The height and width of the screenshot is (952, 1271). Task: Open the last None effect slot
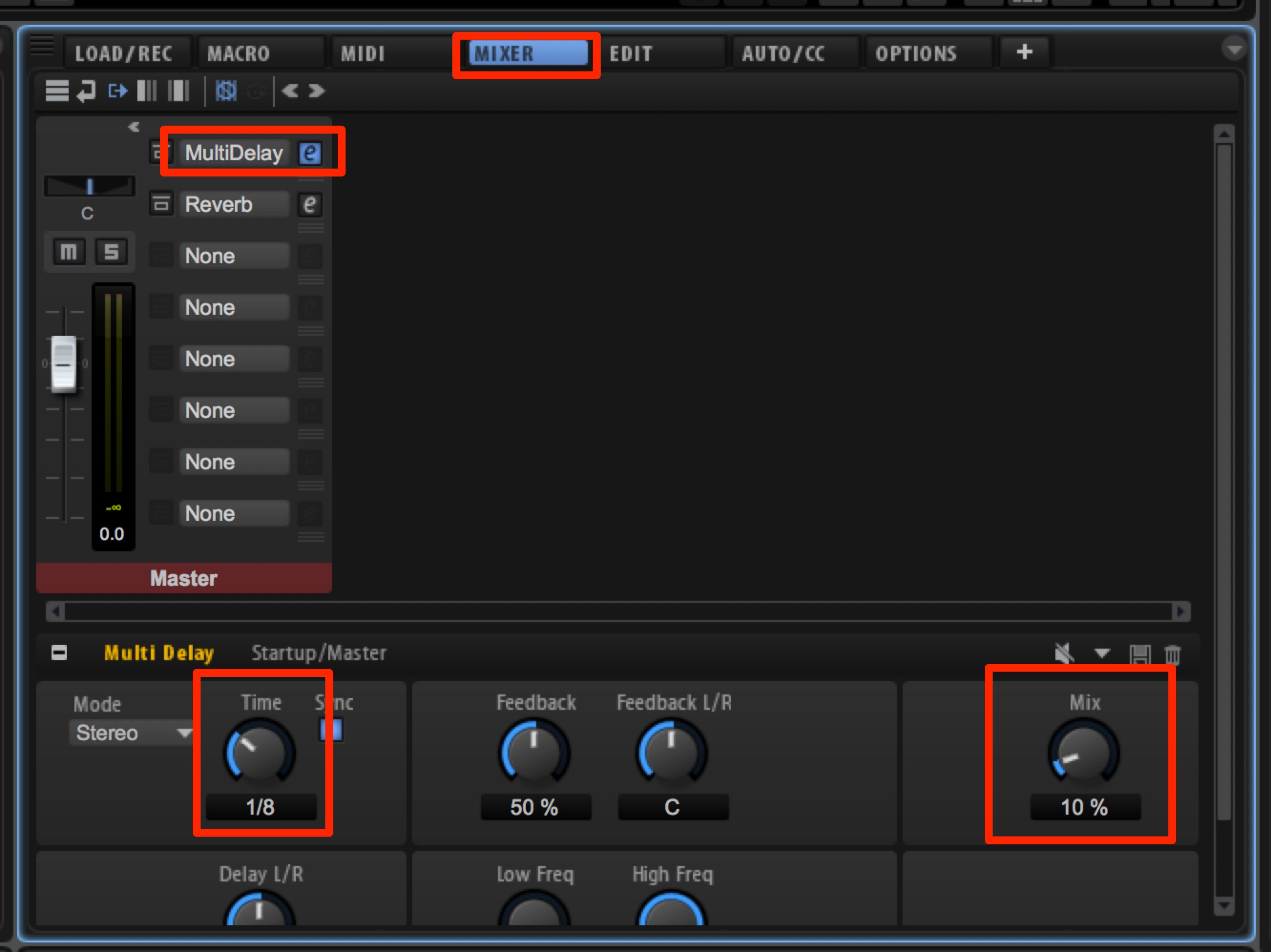pos(234,514)
